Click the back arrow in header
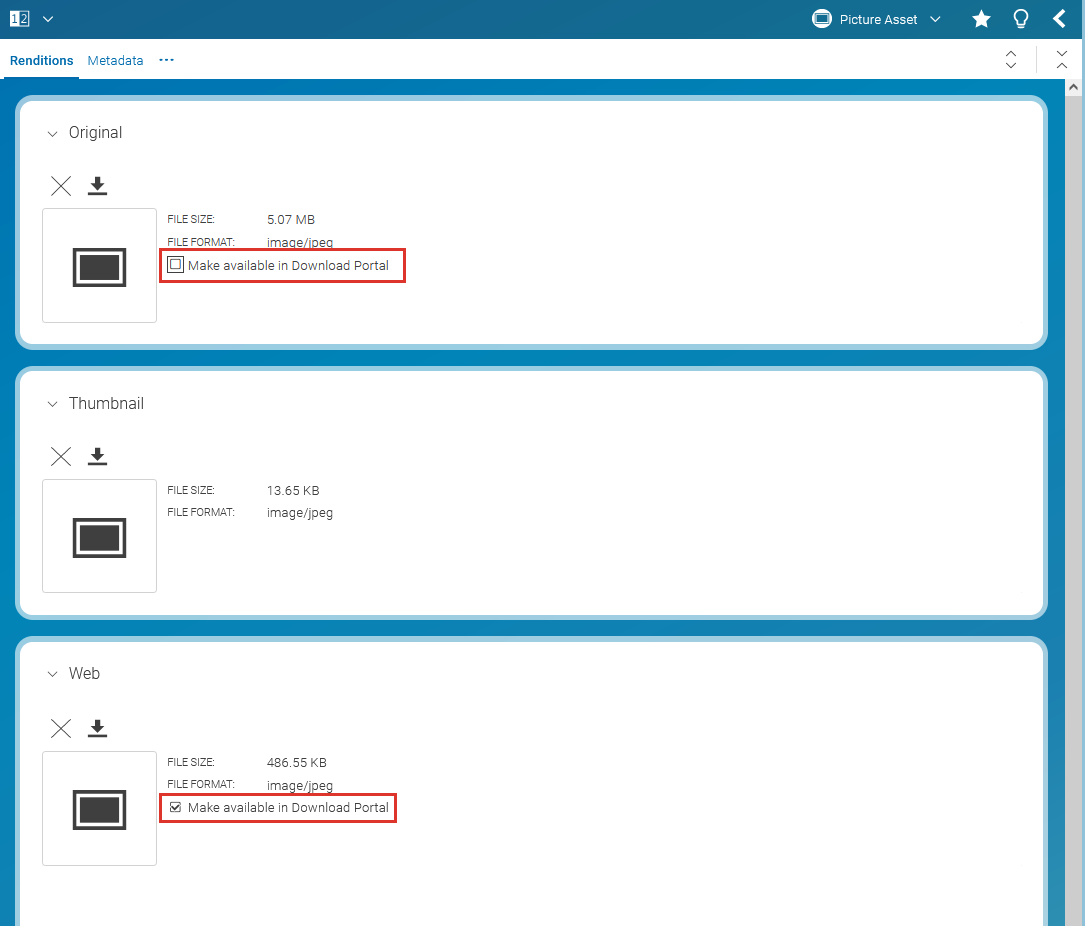1085x926 pixels. 1059,19
